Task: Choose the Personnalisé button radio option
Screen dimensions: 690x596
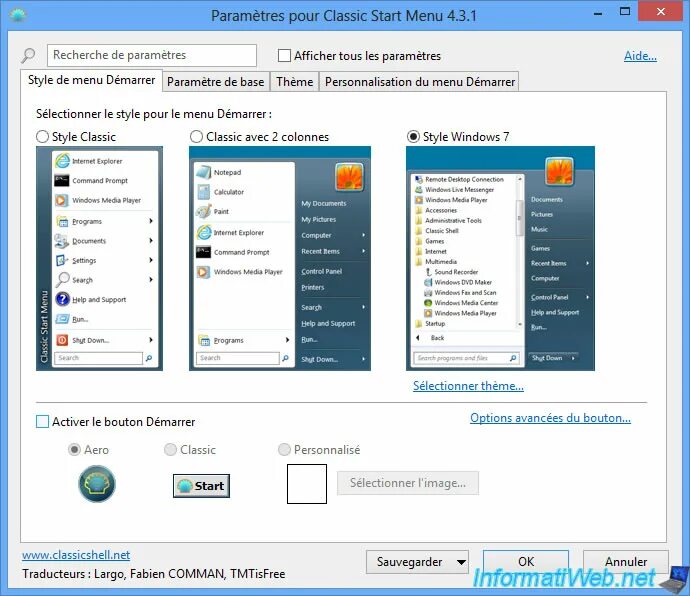Action: click(x=284, y=449)
